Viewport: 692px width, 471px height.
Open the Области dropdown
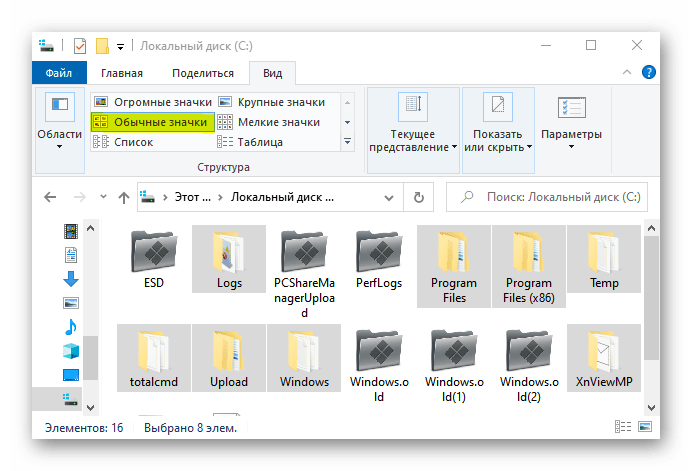click(x=60, y=130)
